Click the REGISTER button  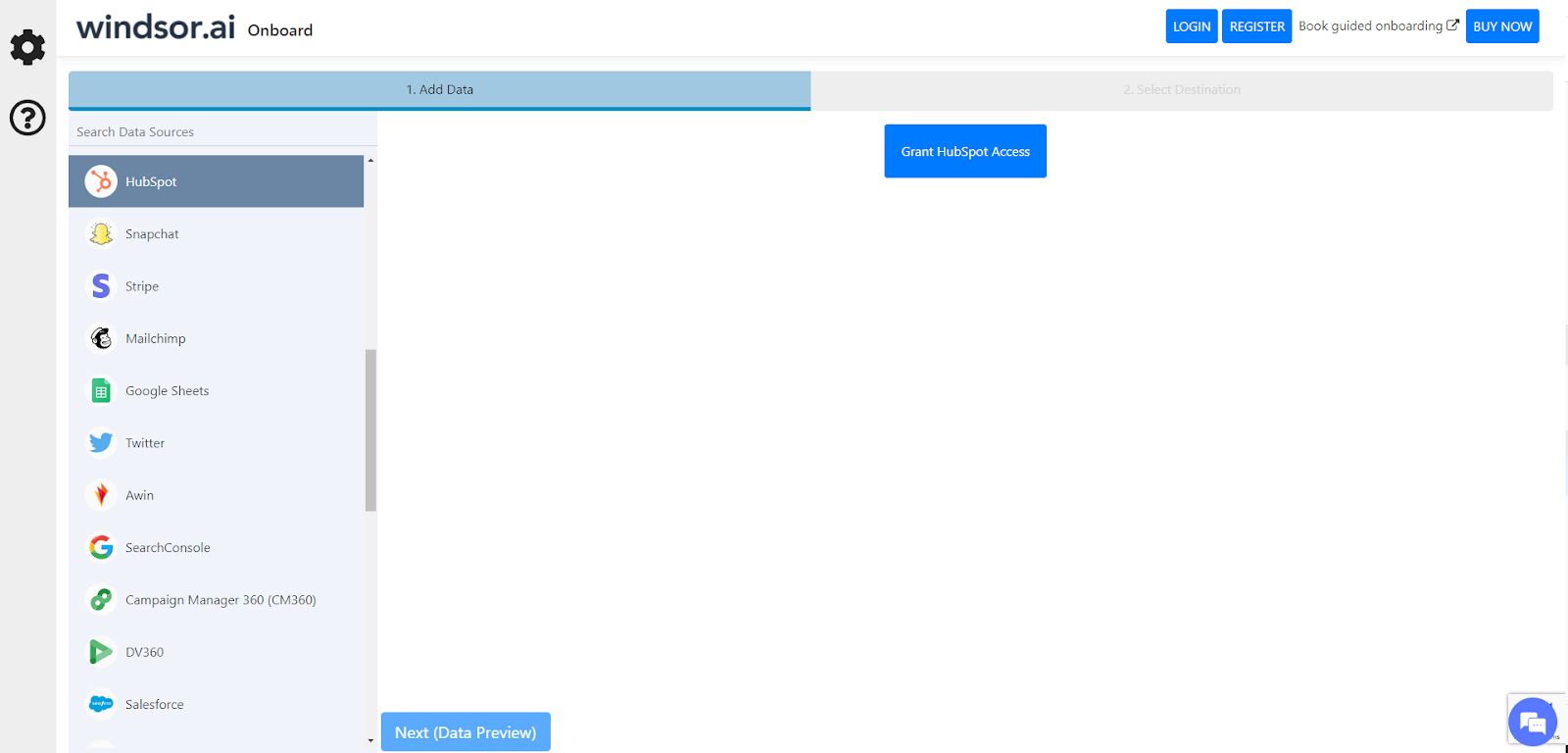tap(1257, 26)
